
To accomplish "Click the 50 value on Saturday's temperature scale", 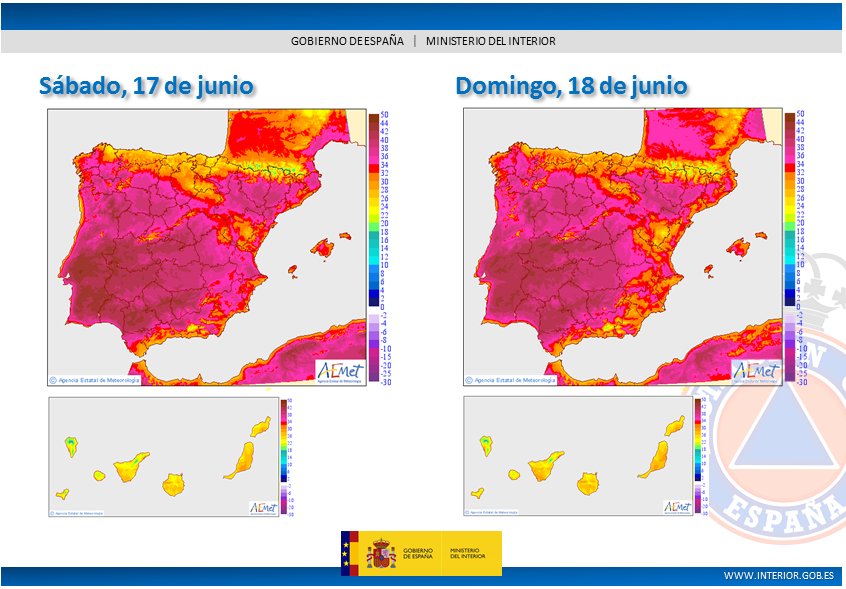I will [385, 114].
